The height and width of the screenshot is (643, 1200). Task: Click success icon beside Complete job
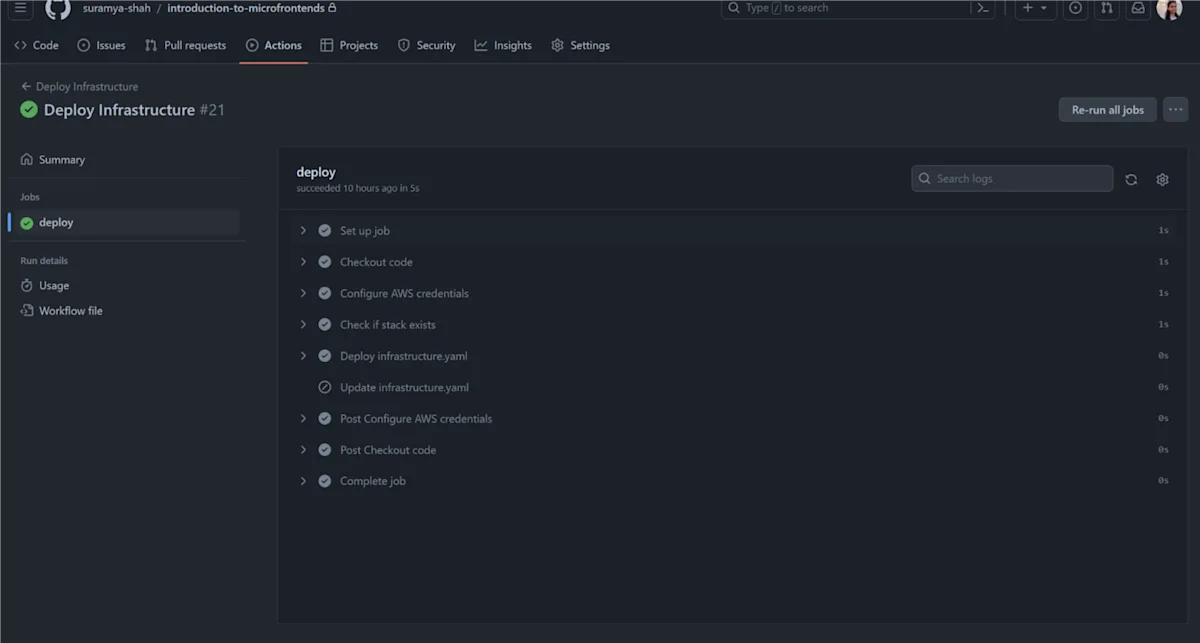point(325,481)
